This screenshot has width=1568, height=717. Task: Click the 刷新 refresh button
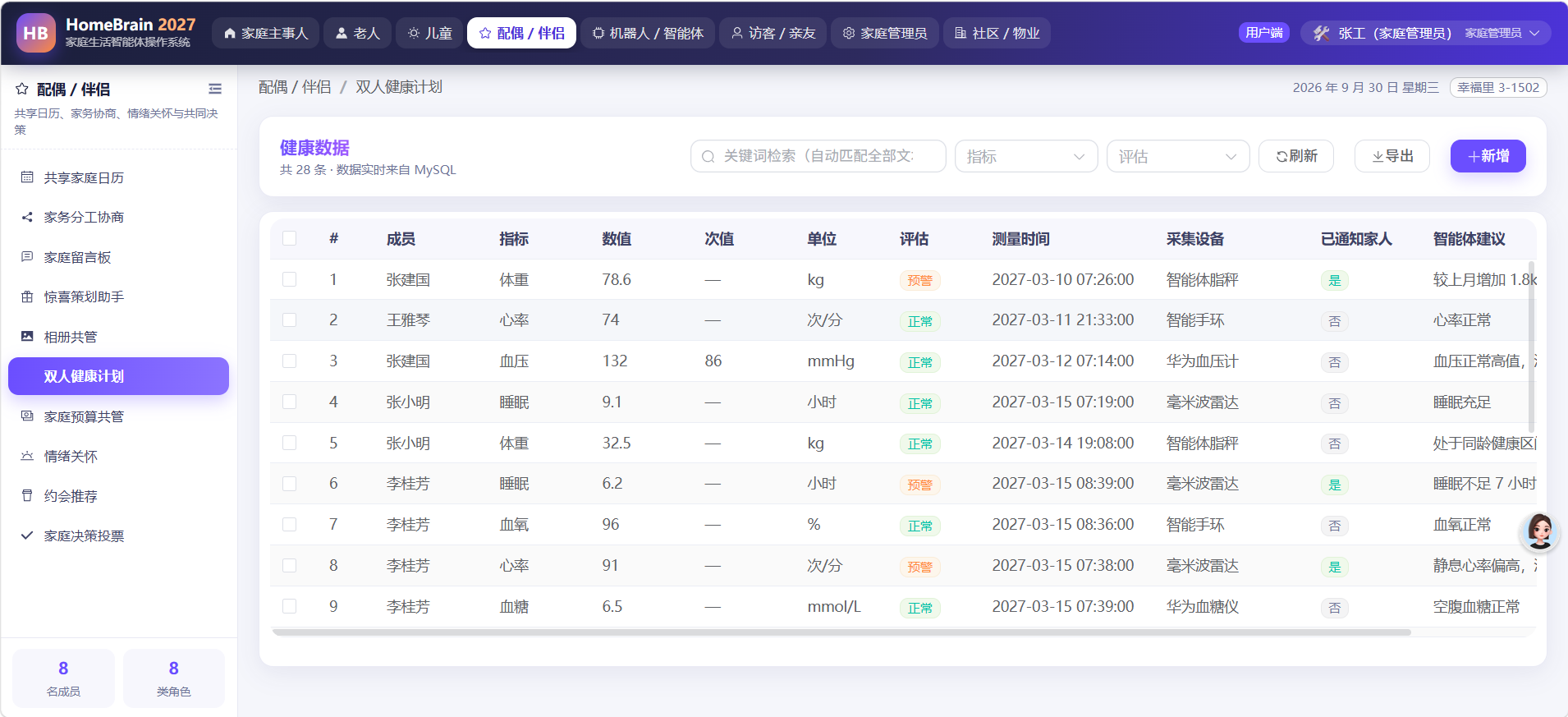click(x=1296, y=156)
